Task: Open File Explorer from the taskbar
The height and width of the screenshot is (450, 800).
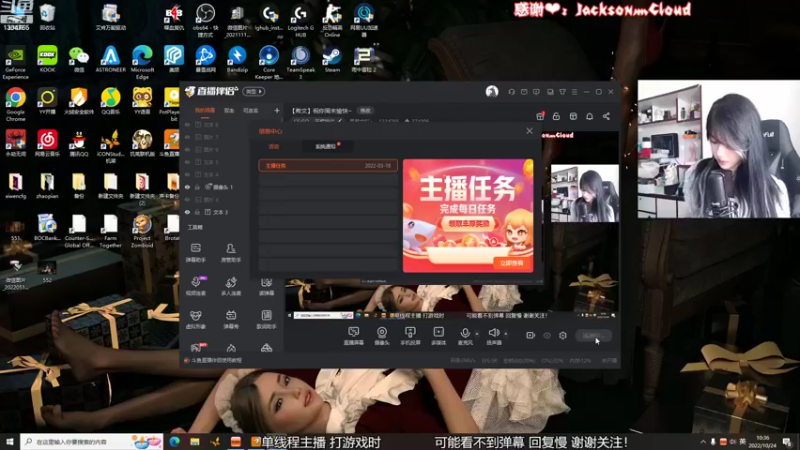Action: coord(195,441)
